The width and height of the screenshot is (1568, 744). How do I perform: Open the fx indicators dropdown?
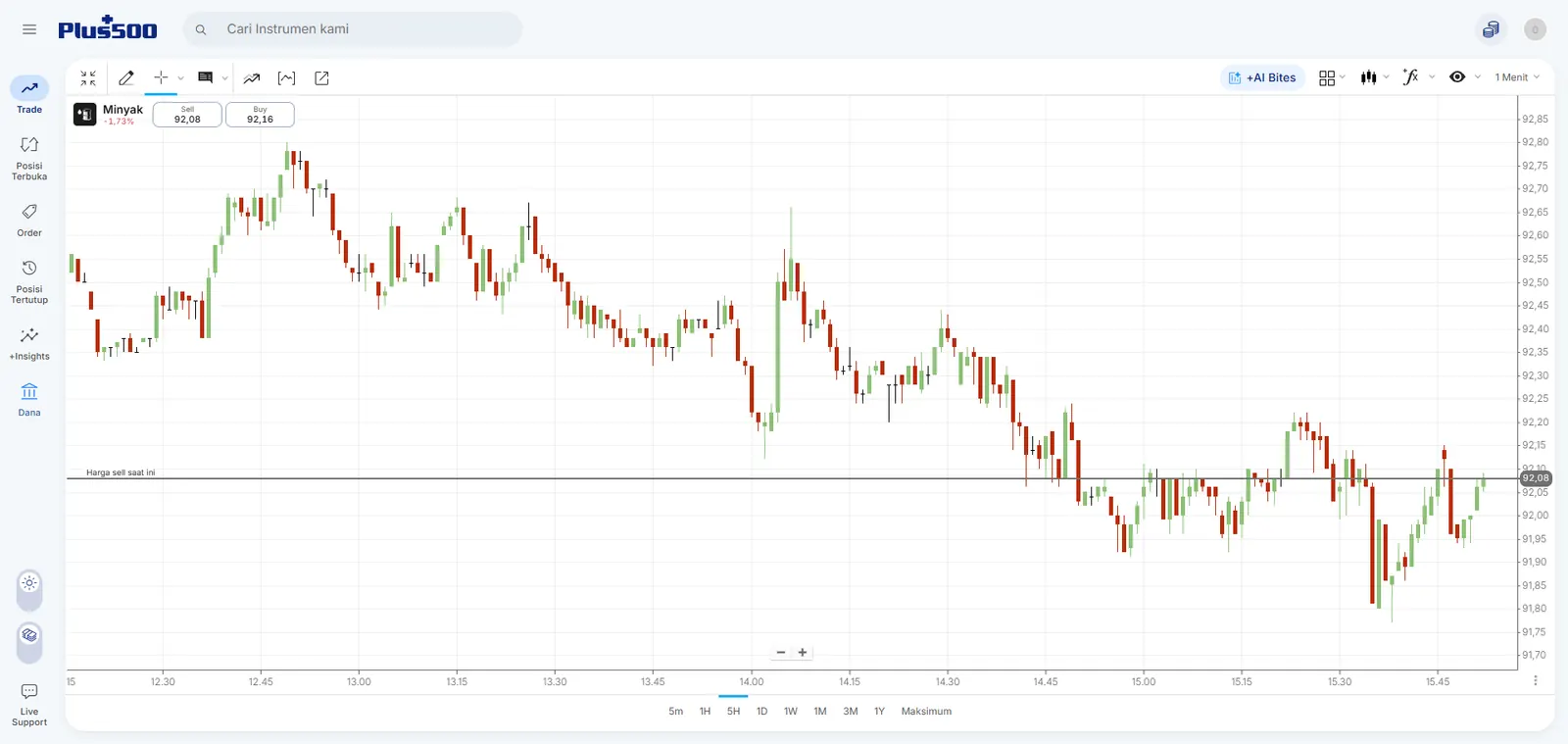click(1418, 77)
